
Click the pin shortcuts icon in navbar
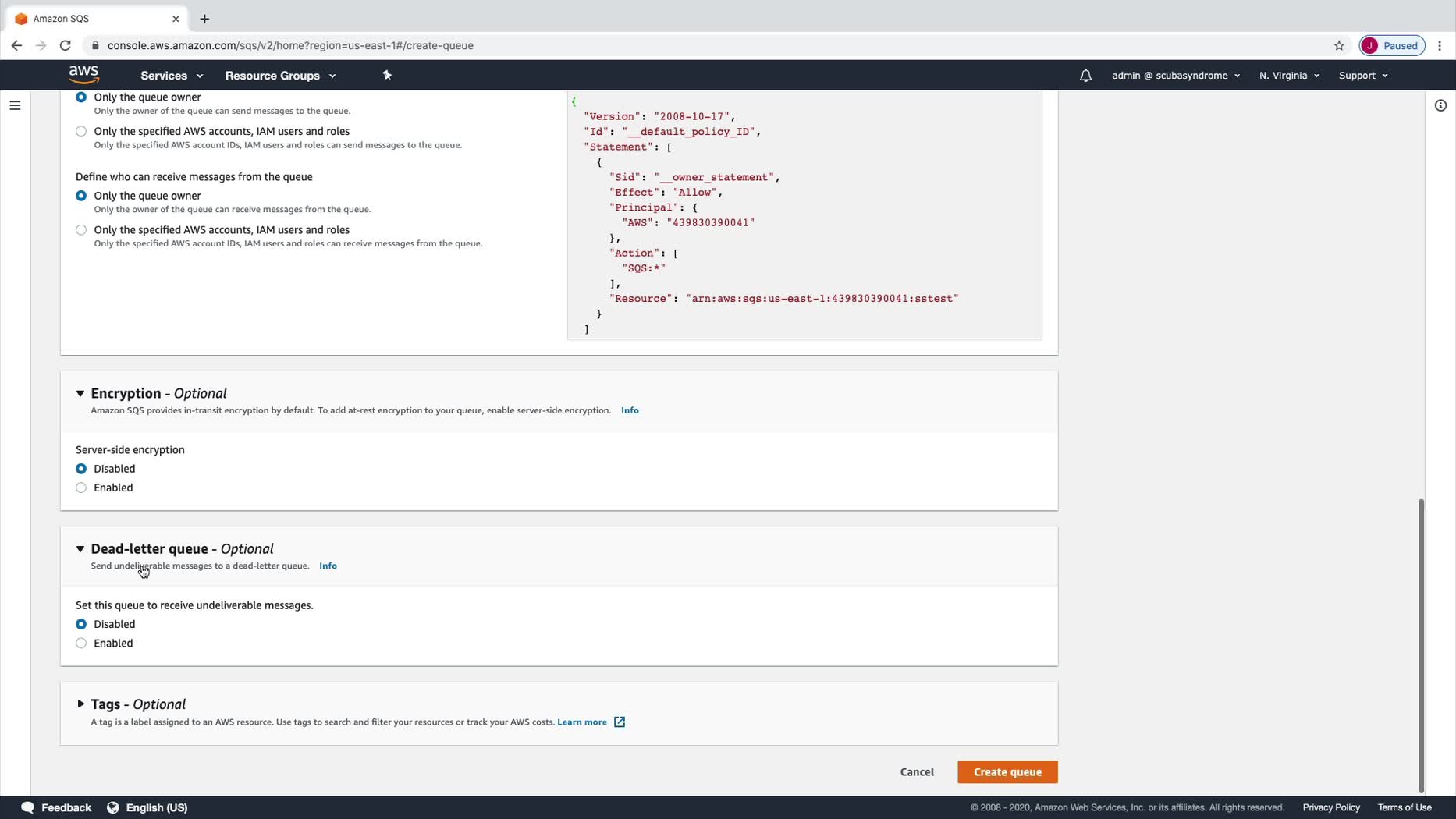(x=387, y=75)
